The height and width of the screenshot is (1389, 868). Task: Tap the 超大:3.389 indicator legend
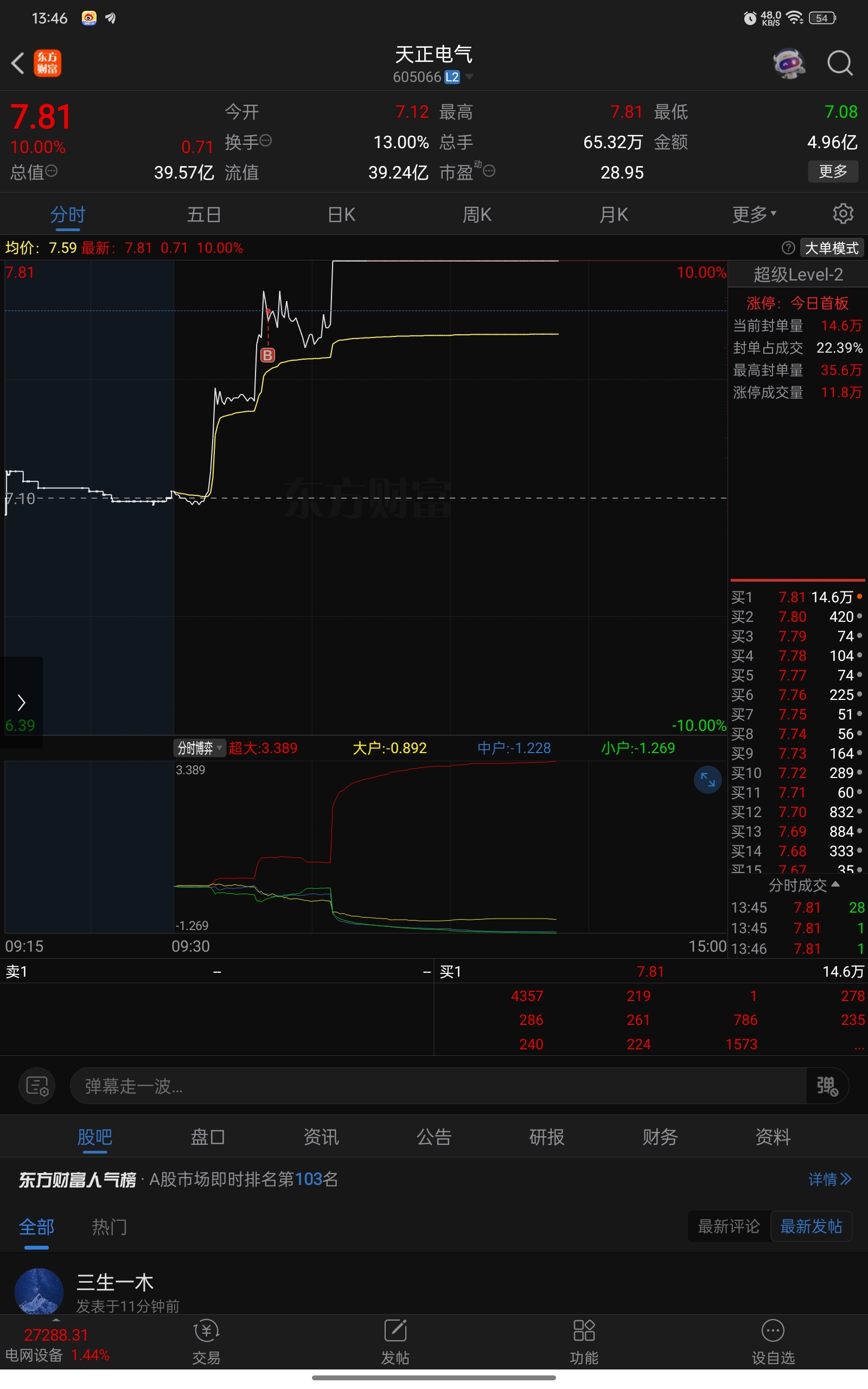click(263, 748)
